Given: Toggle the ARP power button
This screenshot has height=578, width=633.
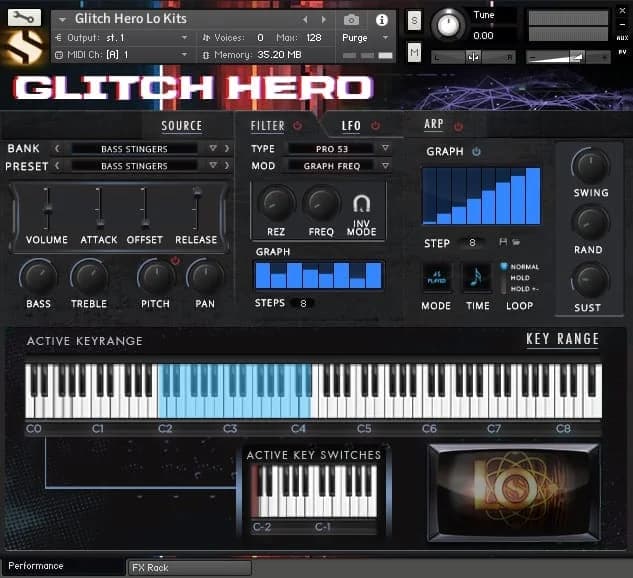Looking at the screenshot, I should click(458, 126).
